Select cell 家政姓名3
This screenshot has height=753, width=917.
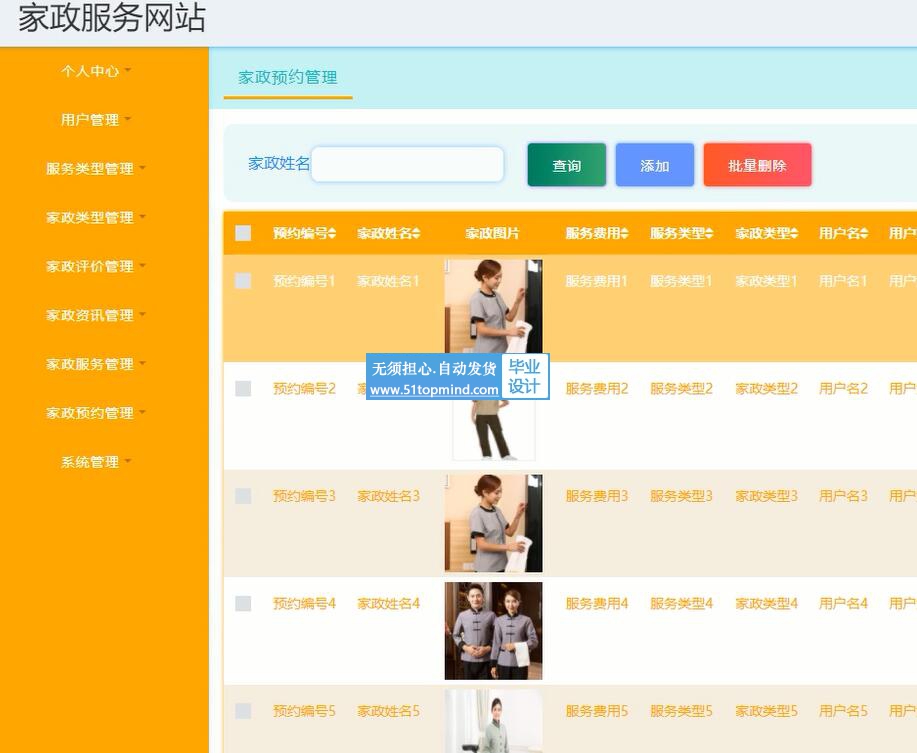388,496
